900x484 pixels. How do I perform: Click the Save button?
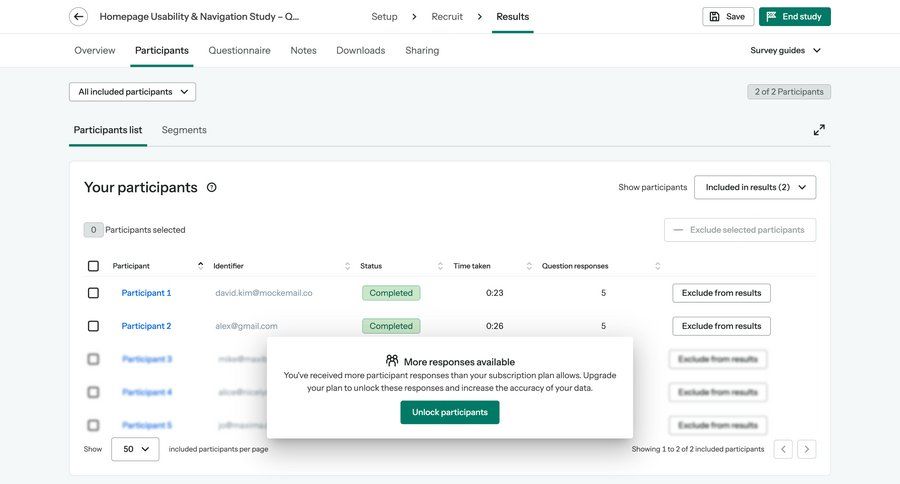click(x=728, y=17)
